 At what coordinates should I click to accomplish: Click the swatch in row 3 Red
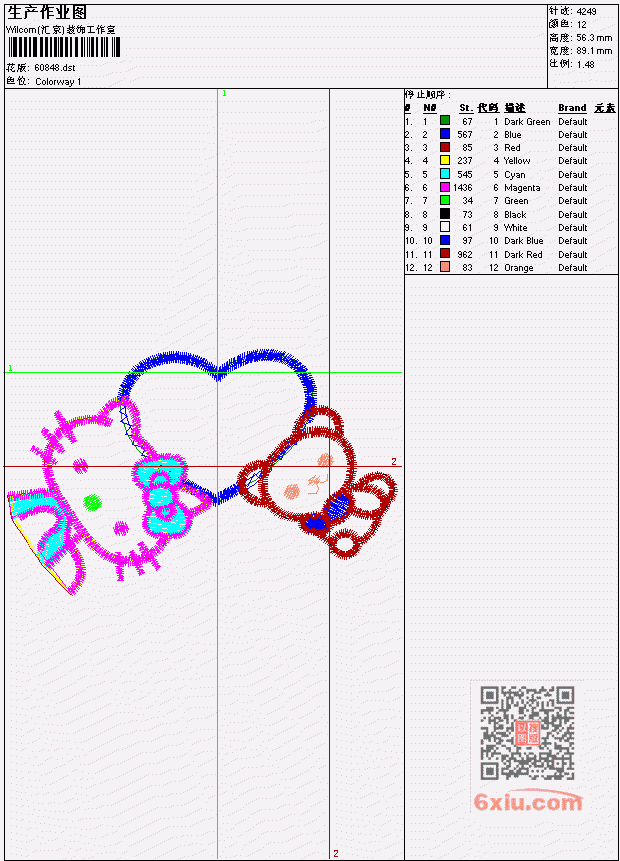point(445,147)
